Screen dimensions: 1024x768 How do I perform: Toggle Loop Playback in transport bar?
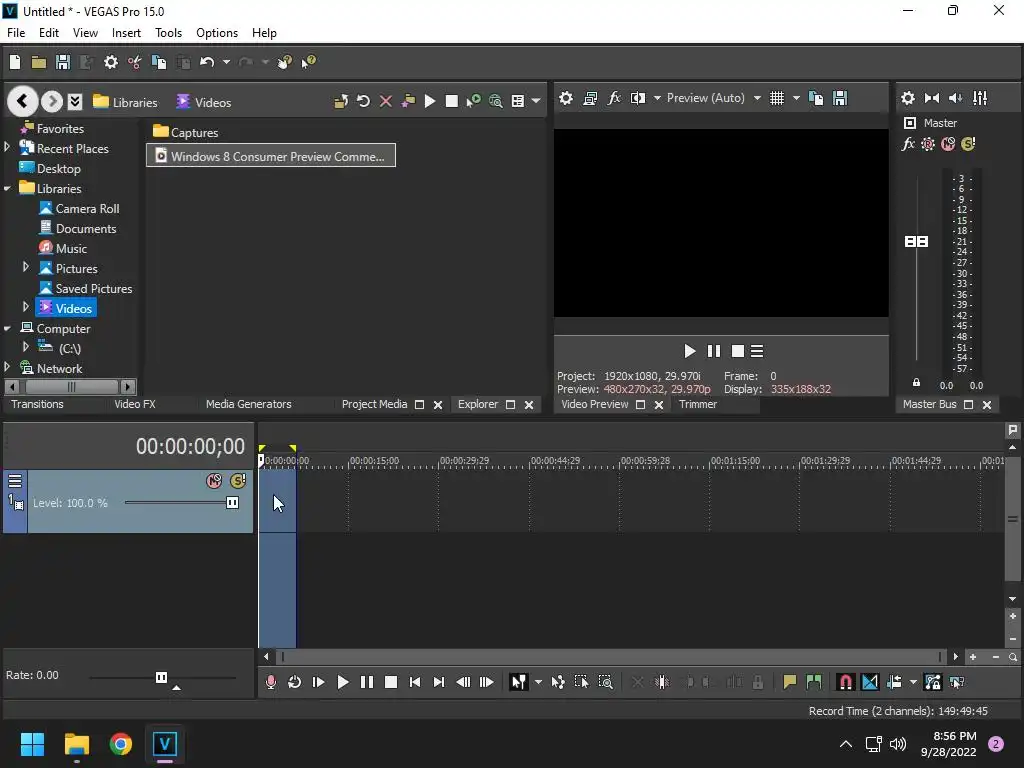[x=295, y=682]
